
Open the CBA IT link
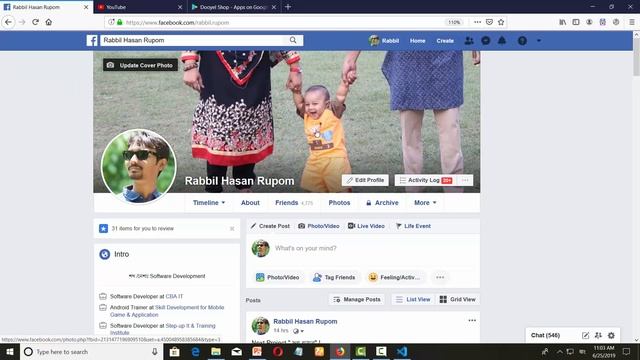pos(174,296)
